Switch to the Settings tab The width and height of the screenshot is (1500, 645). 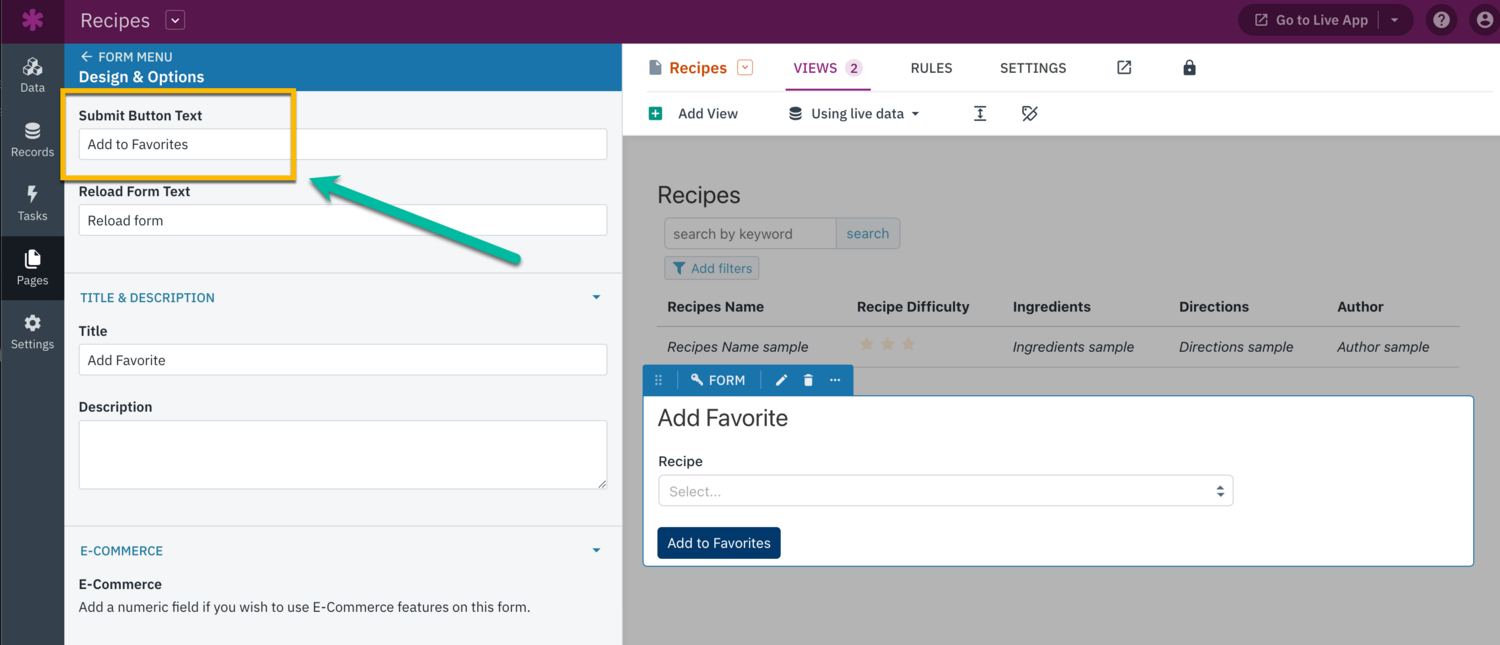coord(1033,68)
